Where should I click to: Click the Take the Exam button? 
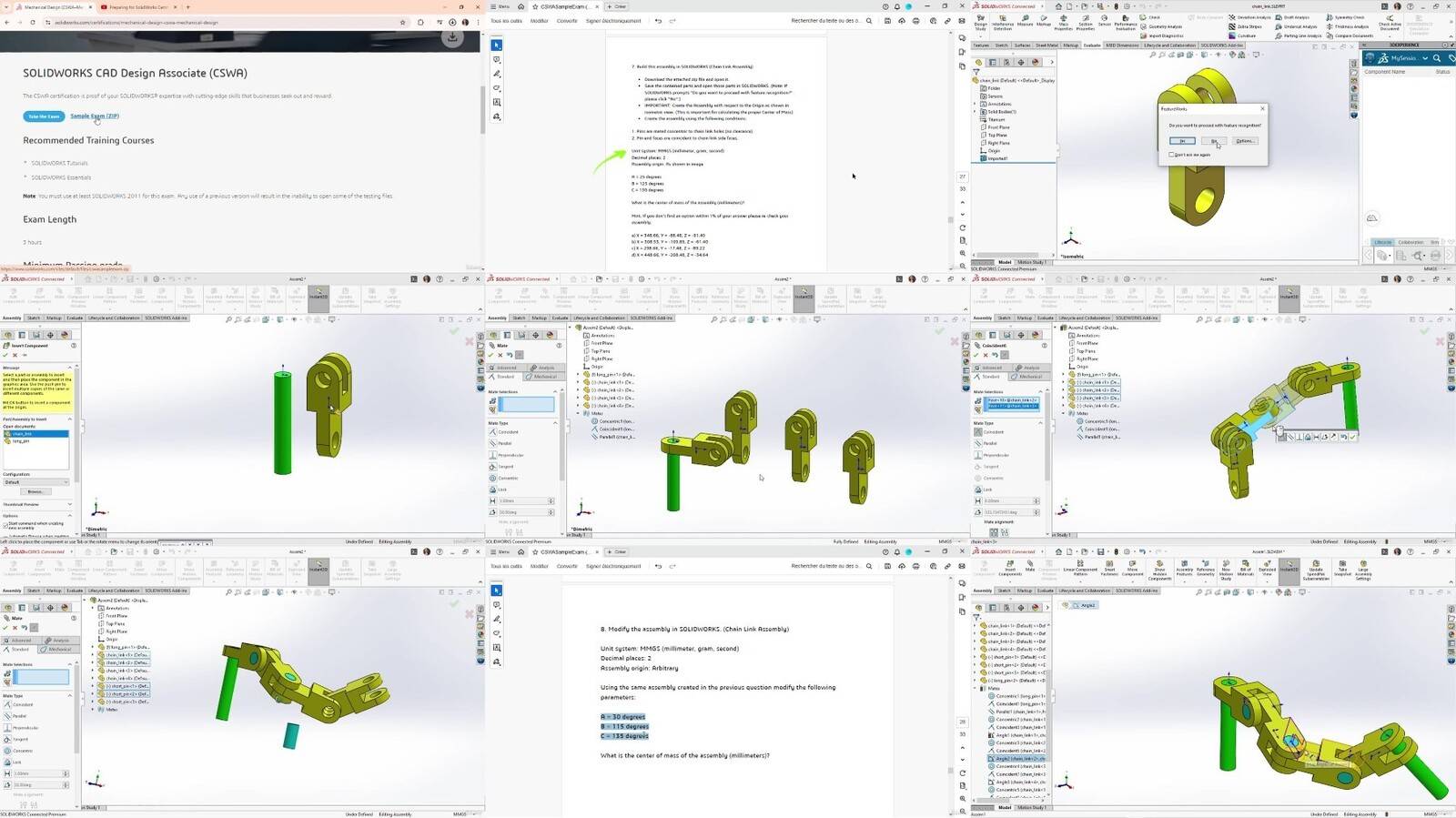(44, 116)
